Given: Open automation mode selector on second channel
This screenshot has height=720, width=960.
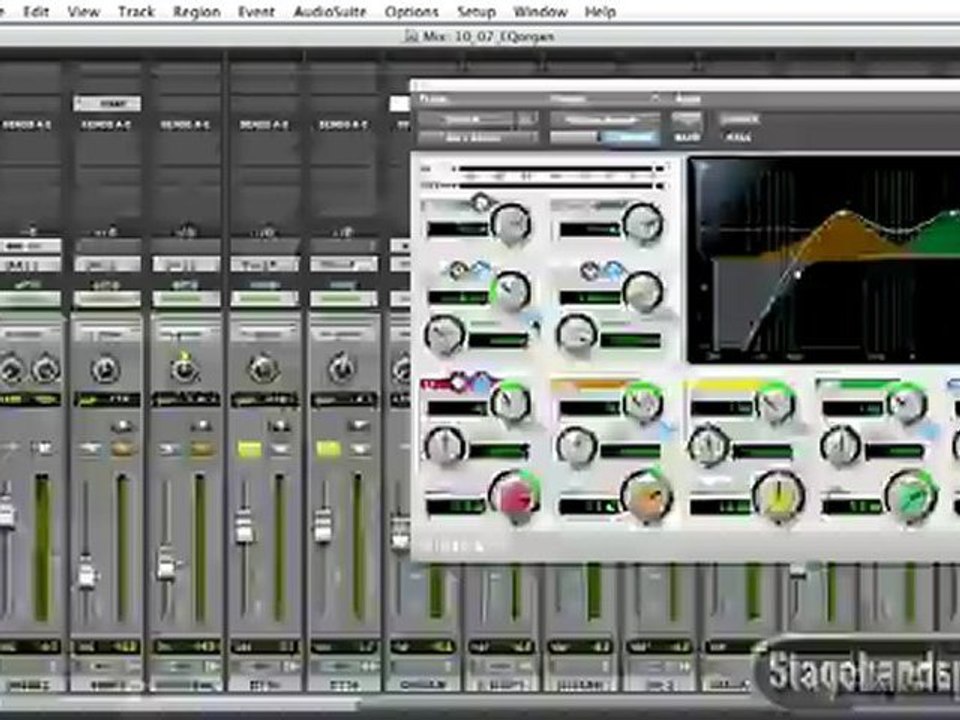Looking at the screenshot, I should (x=107, y=299).
